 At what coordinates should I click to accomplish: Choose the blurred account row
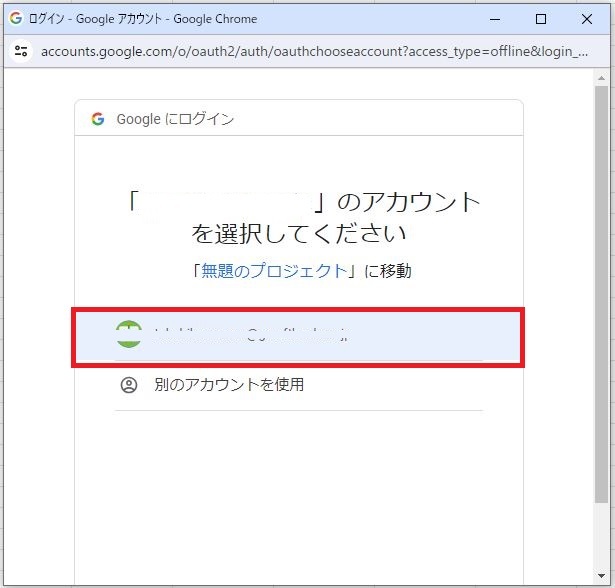click(x=298, y=337)
